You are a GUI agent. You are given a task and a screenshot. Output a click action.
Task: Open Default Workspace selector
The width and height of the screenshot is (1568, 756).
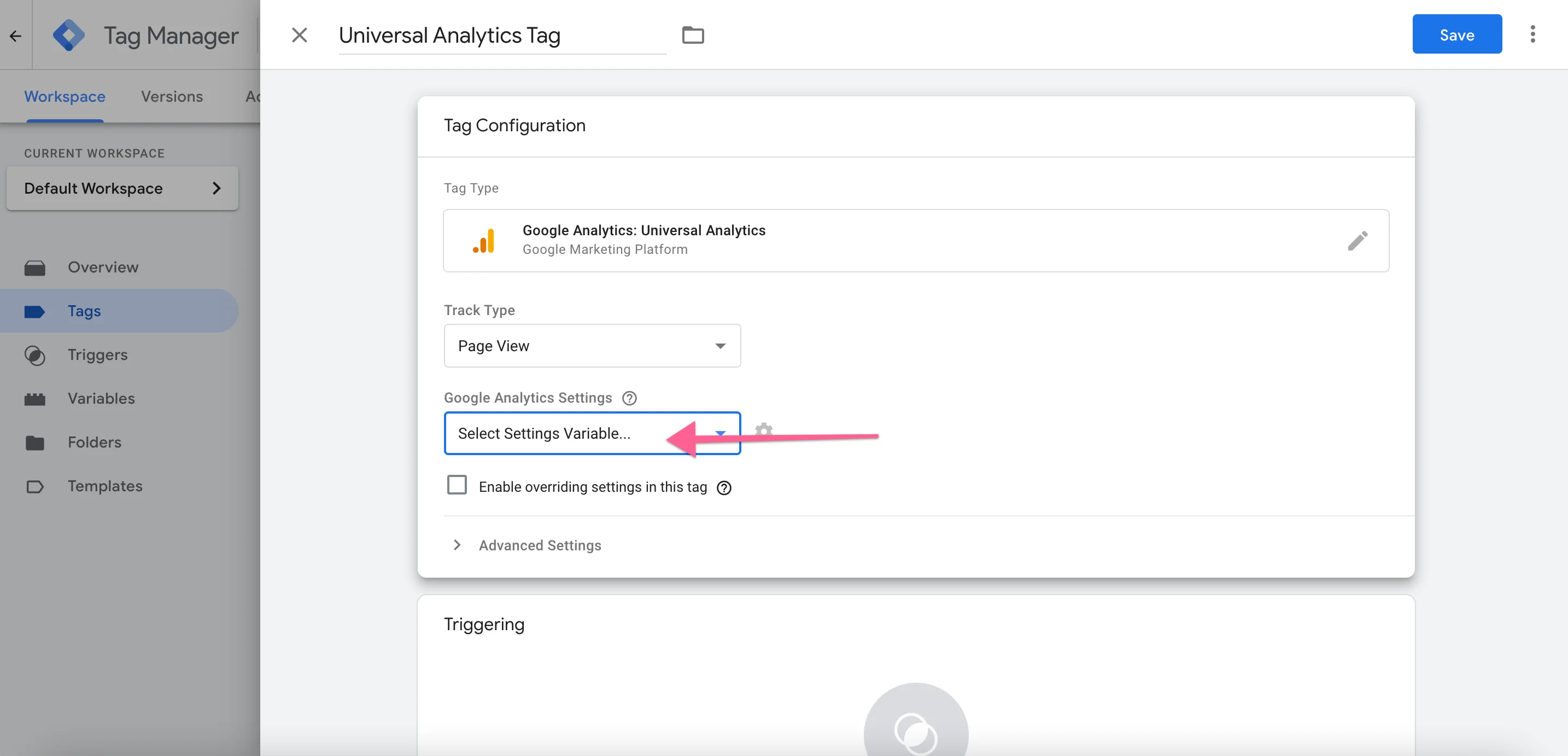[x=122, y=188]
